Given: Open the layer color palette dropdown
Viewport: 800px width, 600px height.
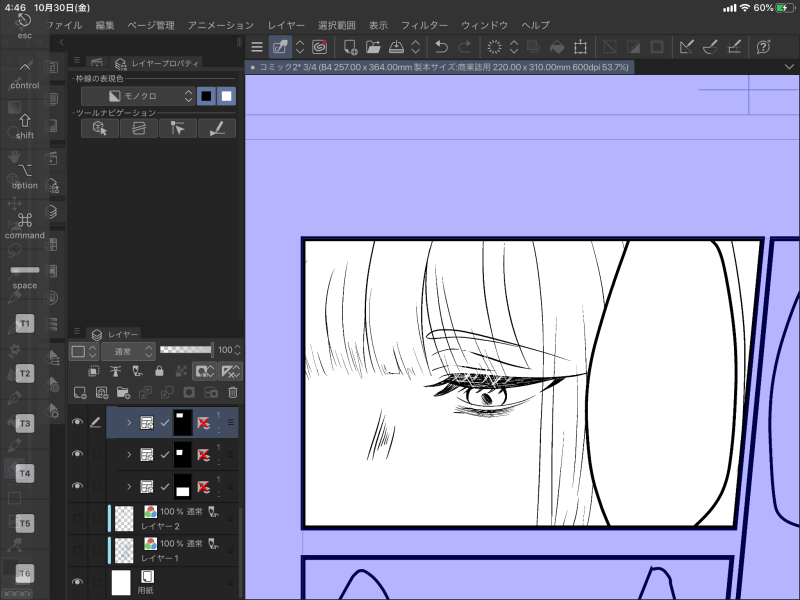Looking at the screenshot, I should pos(85,351).
